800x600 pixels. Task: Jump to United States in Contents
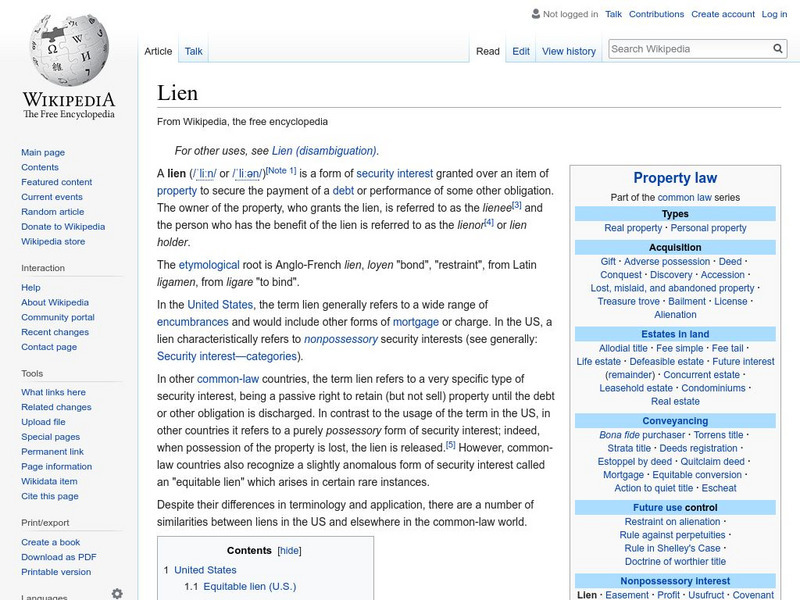(x=205, y=570)
